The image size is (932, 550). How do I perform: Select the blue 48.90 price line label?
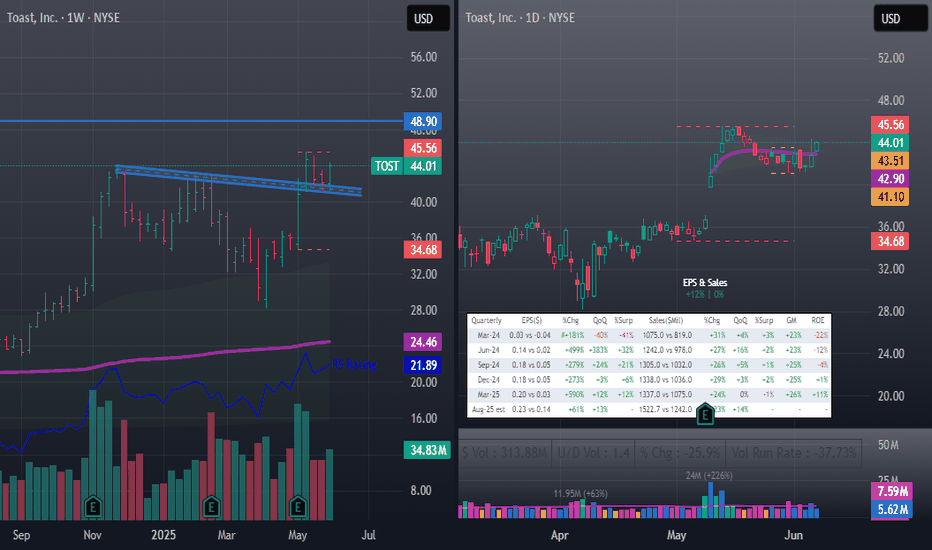point(423,121)
